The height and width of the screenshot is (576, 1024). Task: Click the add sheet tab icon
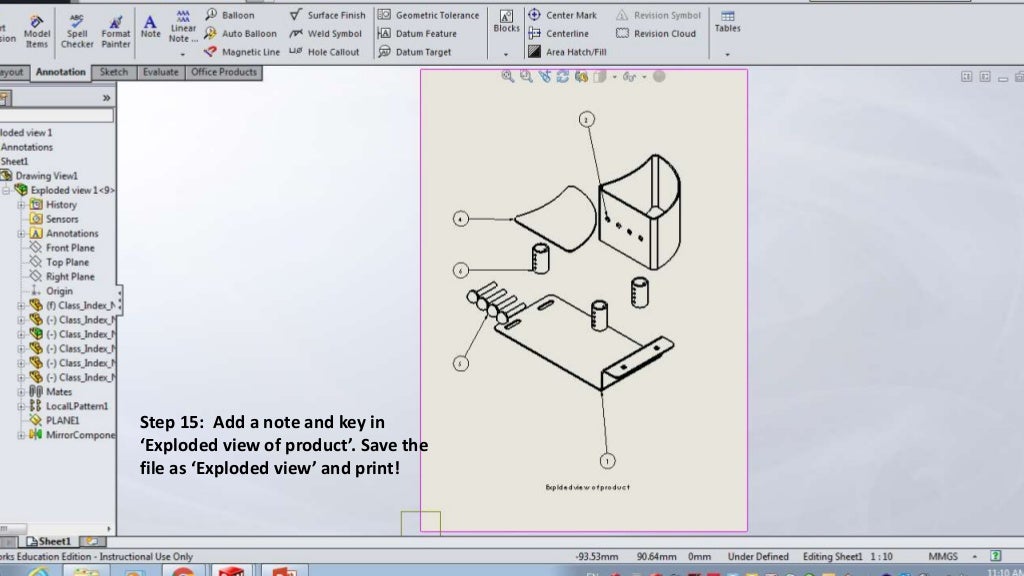coord(92,541)
